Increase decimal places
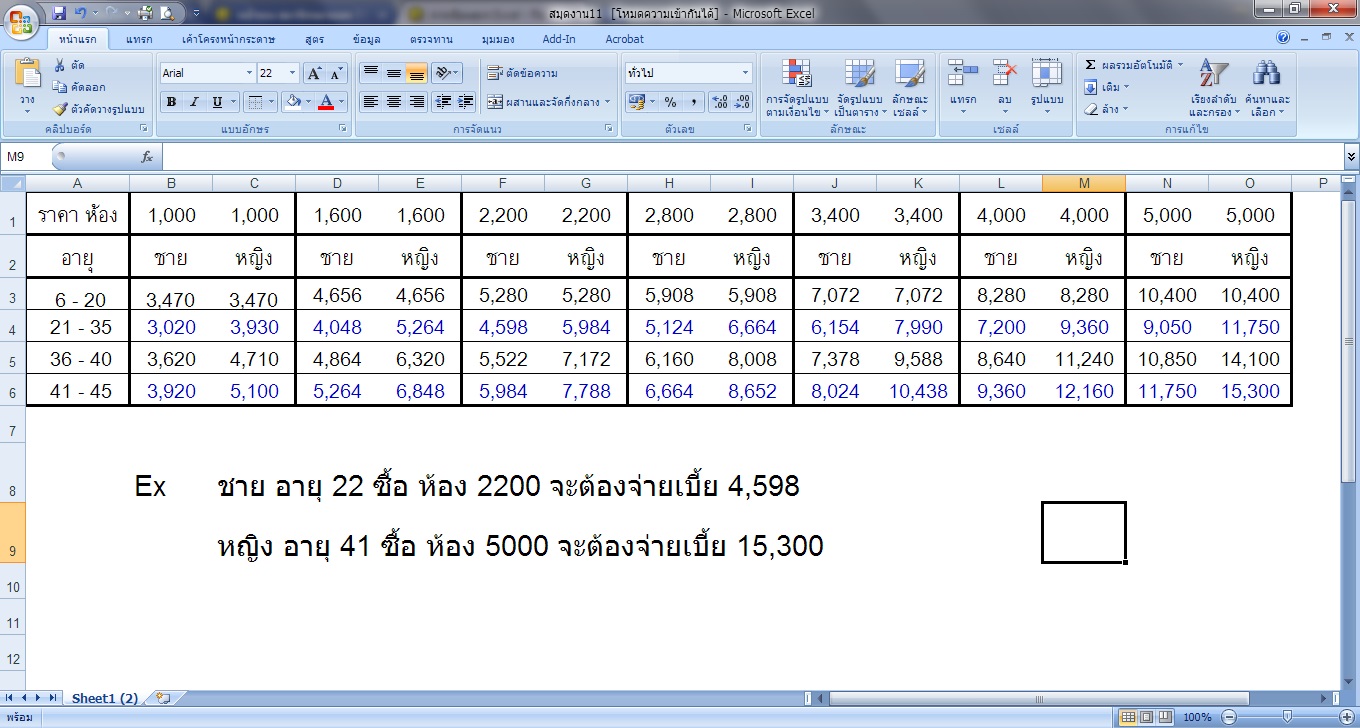Screen dimensions: 1360x728 point(720,102)
